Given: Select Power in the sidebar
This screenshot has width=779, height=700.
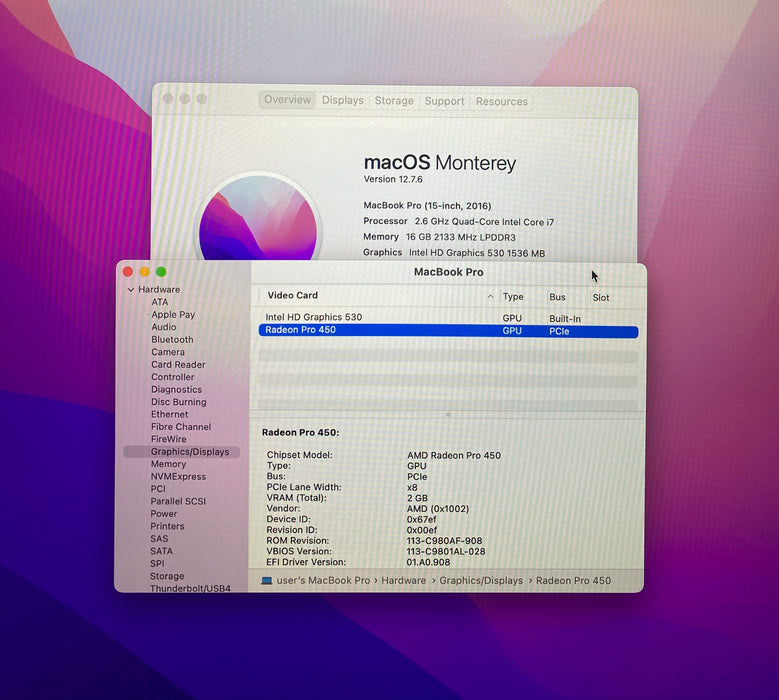Looking at the screenshot, I should click(163, 514).
